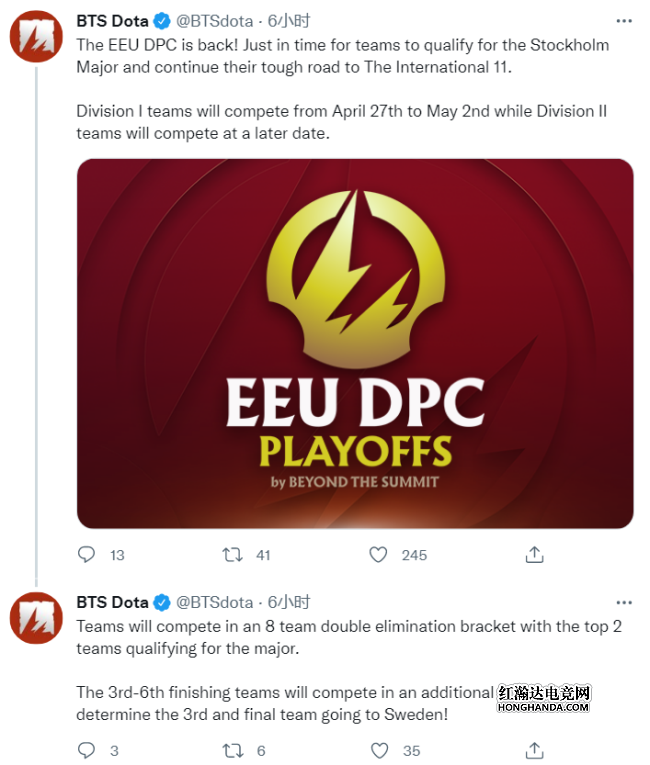Like the second tweet with 35 likes
The image size is (650, 765).
[x=379, y=750]
